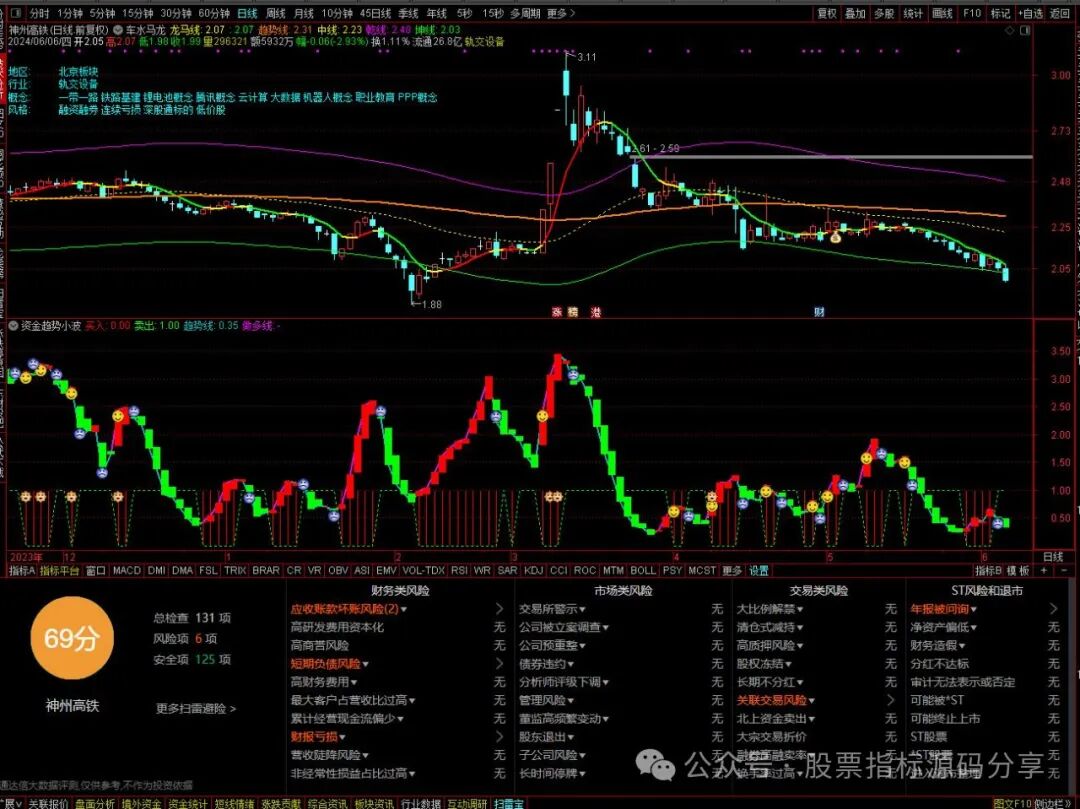Click the 轨交设备 industry label in info line
The image size is (1080, 809).
point(484,42)
